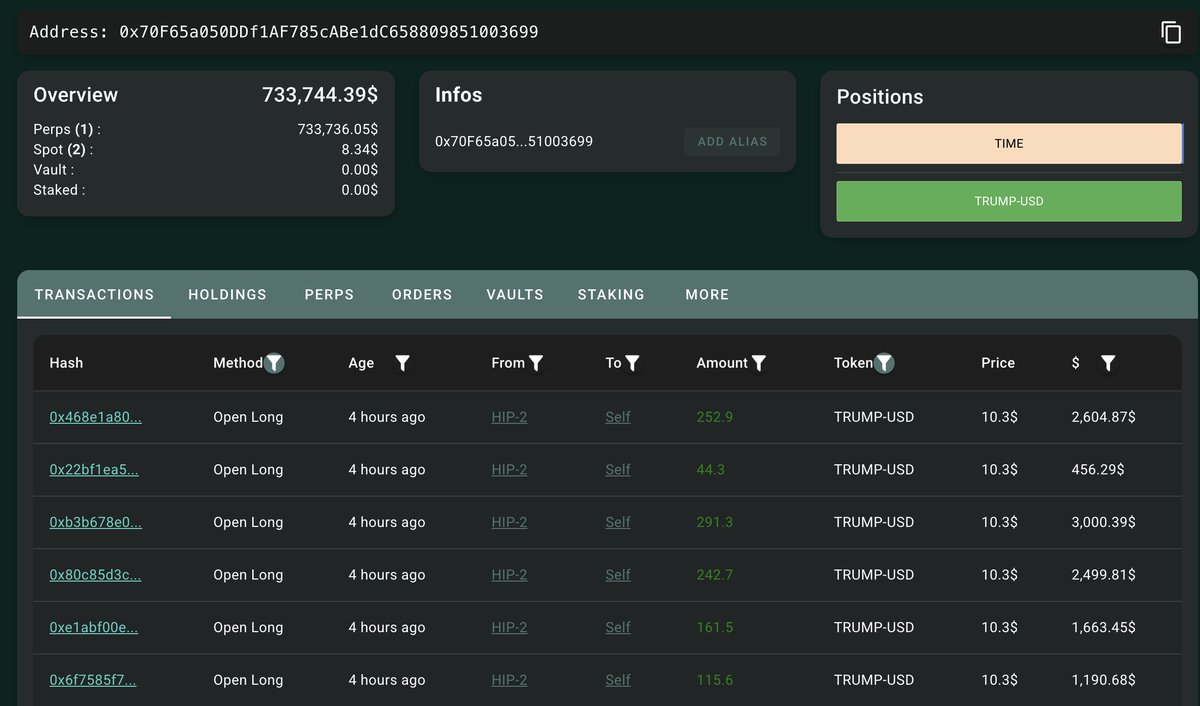
Task: Filter transactions by To column
Action: pyautogui.click(x=632, y=363)
